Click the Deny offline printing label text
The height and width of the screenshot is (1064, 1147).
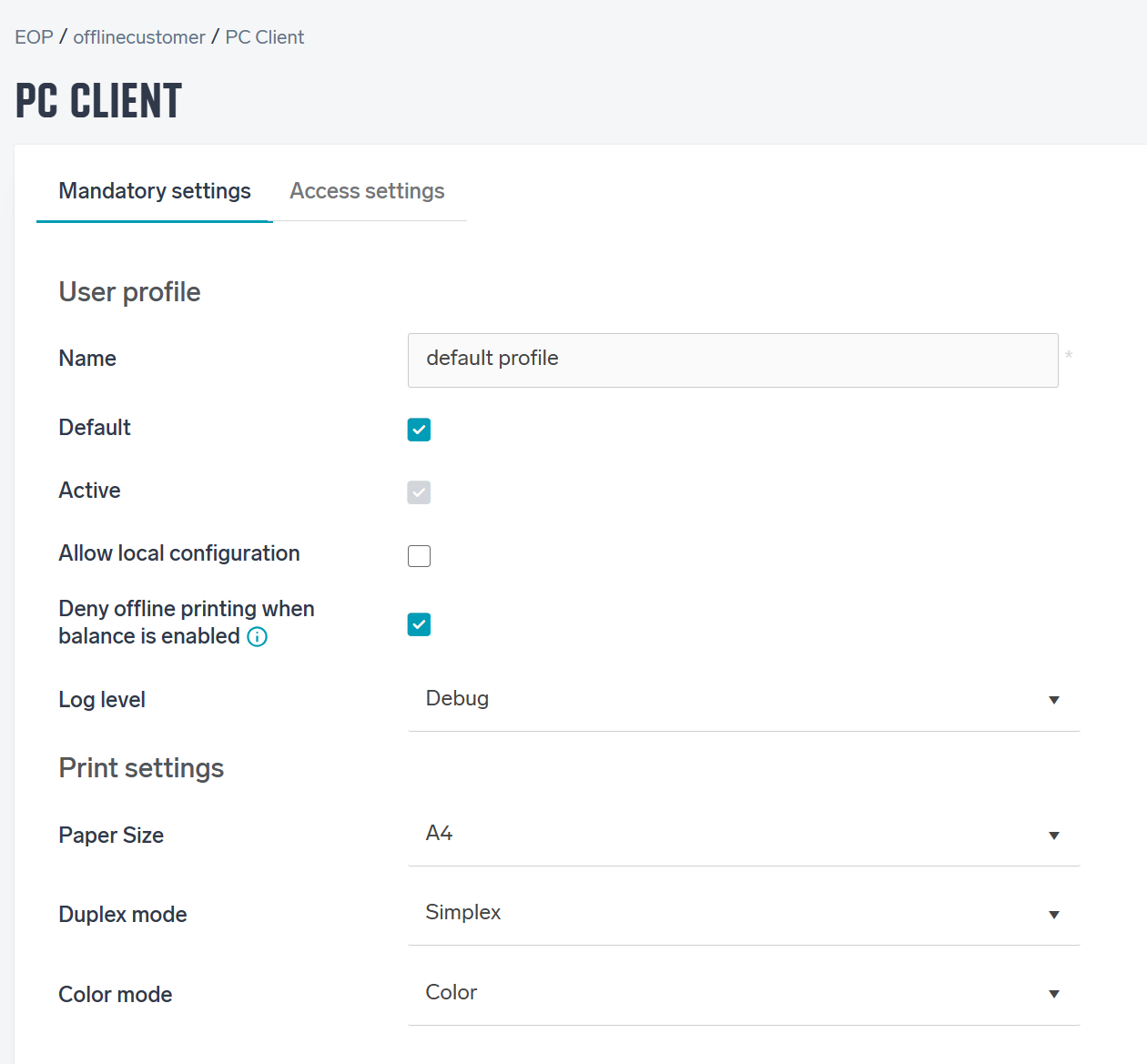click(187, 623)
